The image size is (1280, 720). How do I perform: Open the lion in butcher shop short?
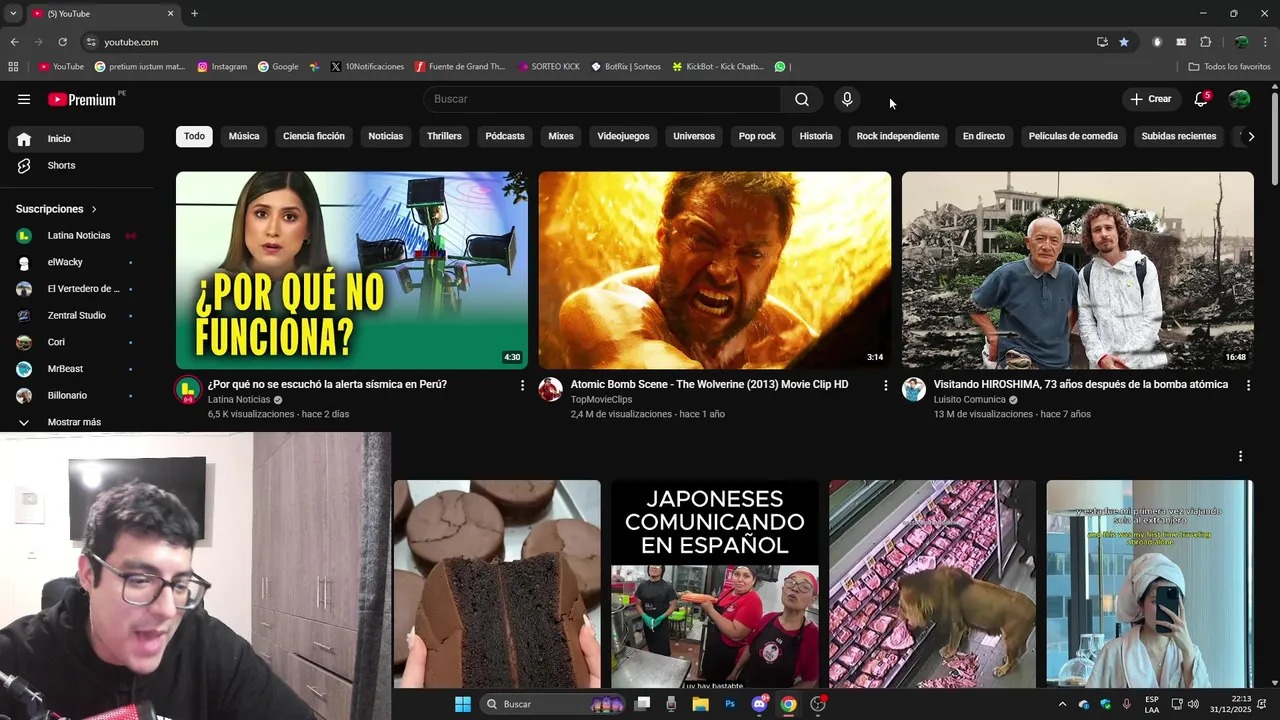tap(933, 585)
